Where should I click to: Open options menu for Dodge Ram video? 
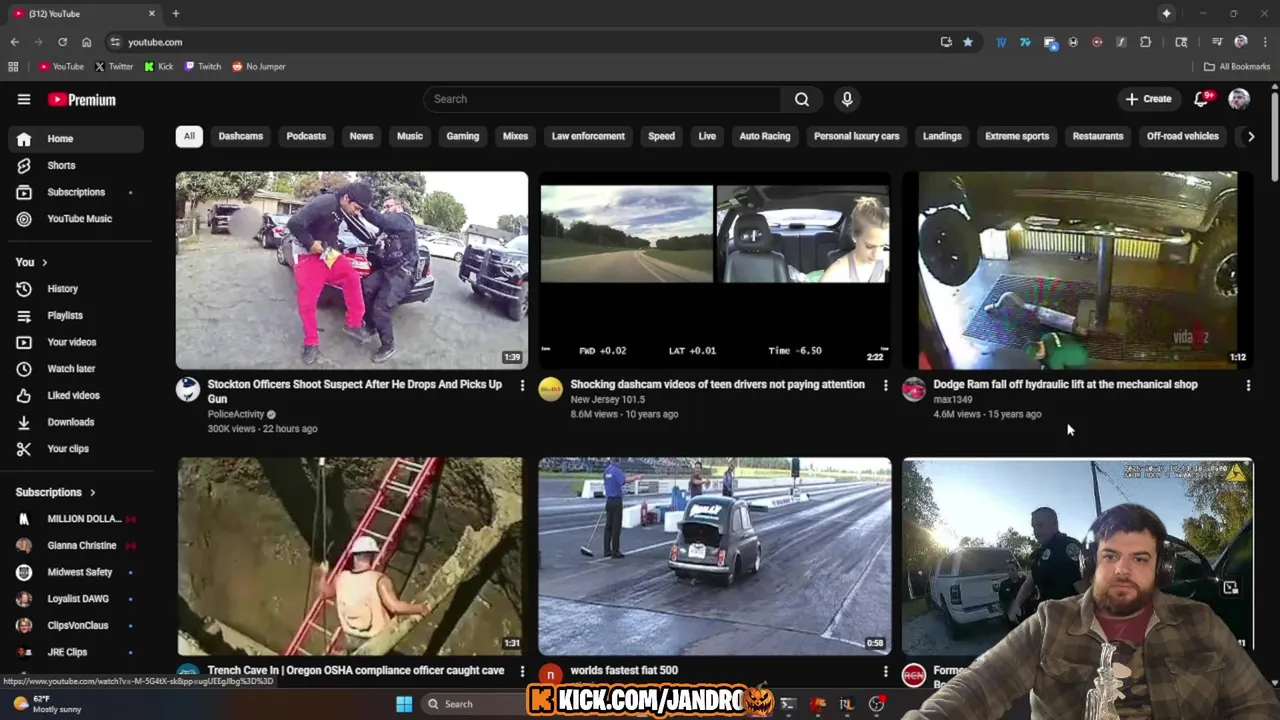click(x=1248, y=385)
